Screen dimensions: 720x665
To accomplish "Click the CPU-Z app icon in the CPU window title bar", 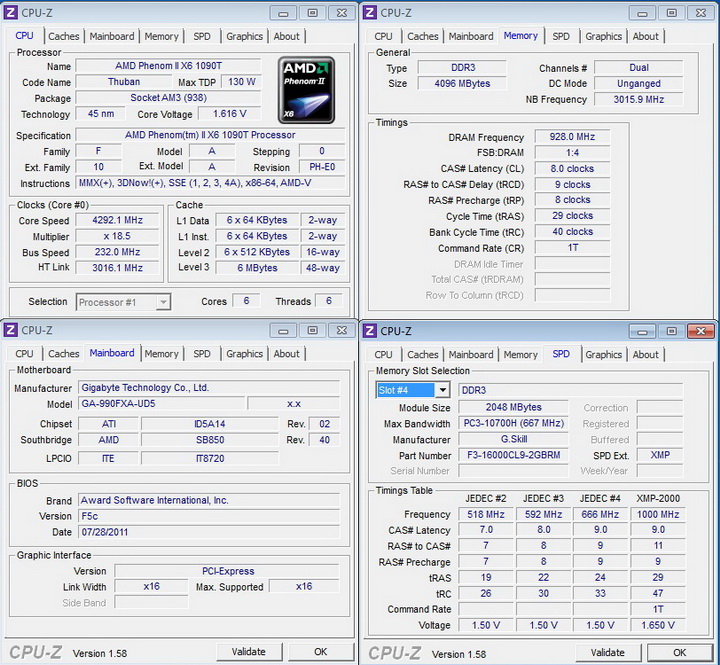I will 11,12.
